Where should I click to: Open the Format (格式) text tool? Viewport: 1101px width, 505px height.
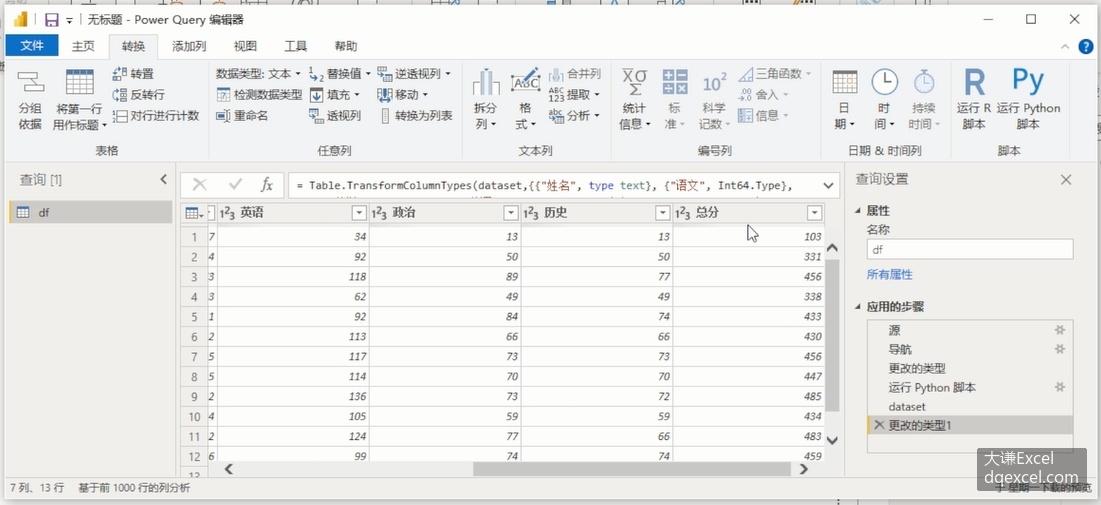coord(525,100)
